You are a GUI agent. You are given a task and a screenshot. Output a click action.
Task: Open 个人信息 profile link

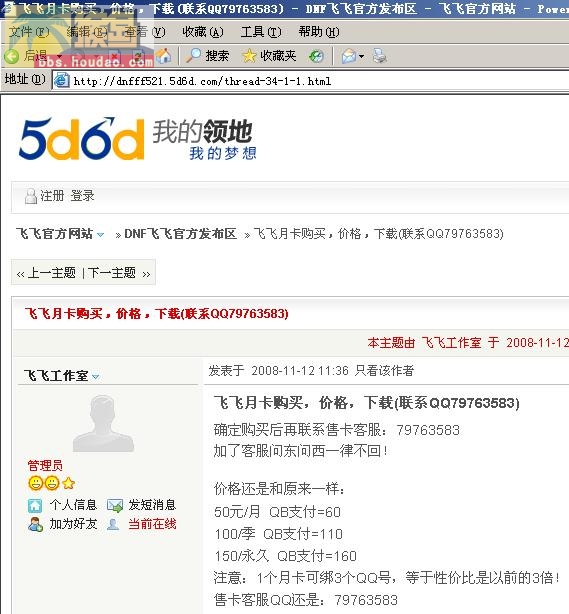[73, 505]
